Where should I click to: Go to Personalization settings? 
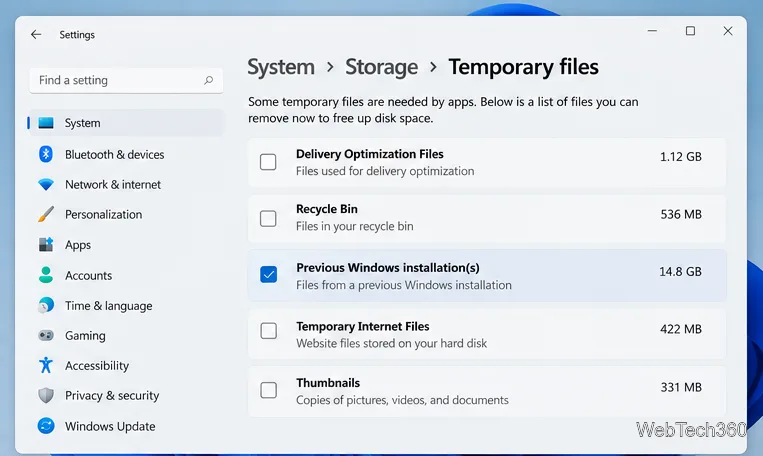(127, 214)
